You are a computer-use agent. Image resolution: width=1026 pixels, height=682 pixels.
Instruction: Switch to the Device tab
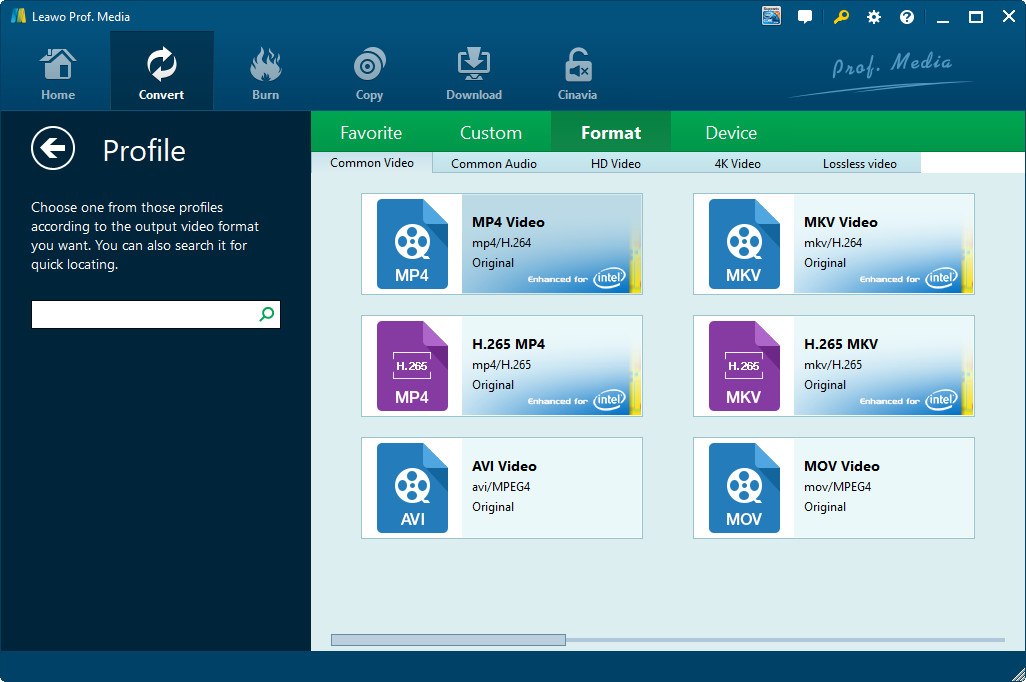pos(731,133)
